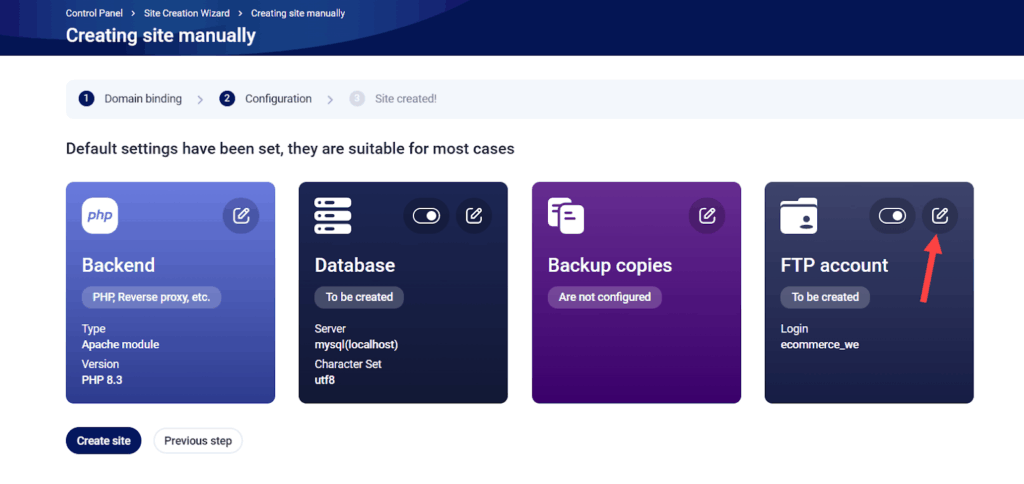The width and height of the screenshot is (1024, 484).
Task: Click the 'PHP, Reverse proxy, etc.' badge
Action: coord(151,297)
